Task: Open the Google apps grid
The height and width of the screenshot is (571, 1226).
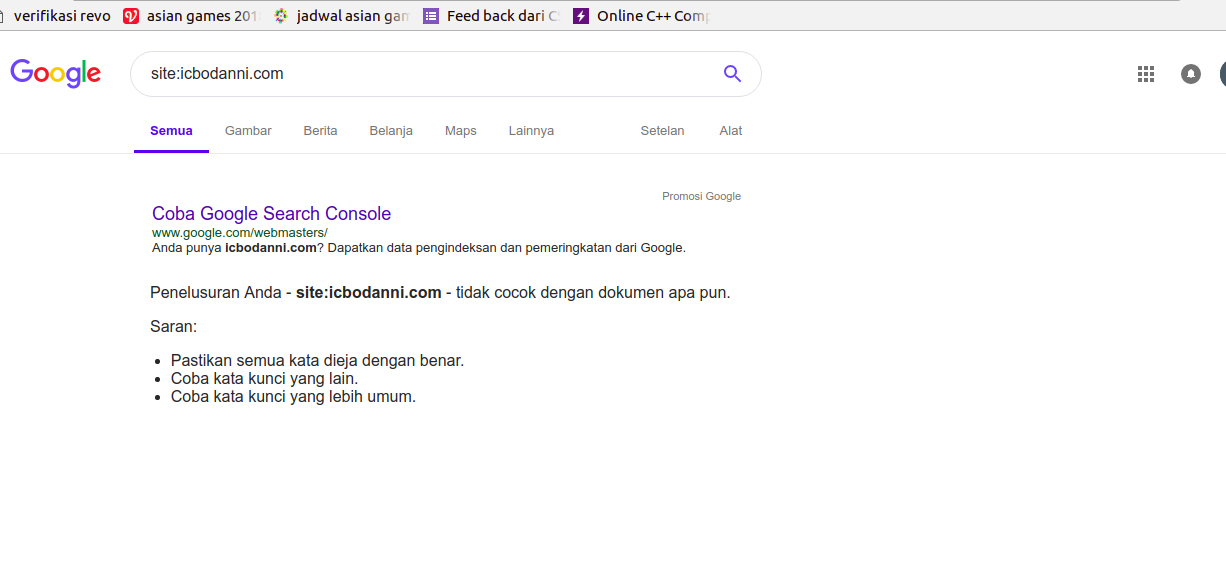Action: coord(1146,74)
